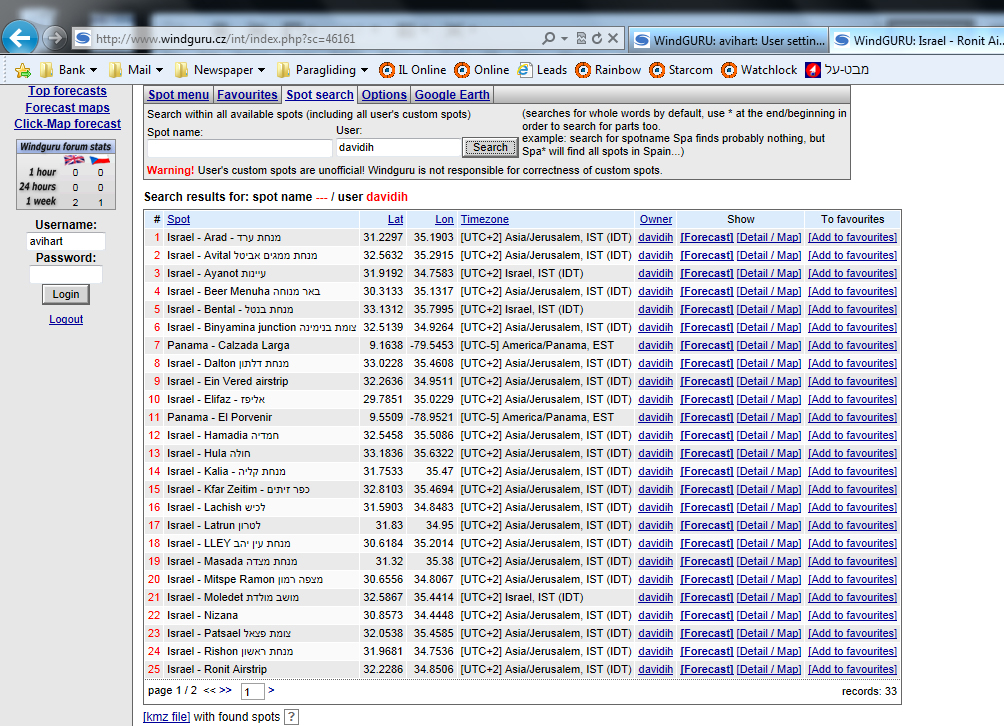1004x726 pixels.
Task: Expand the Paragliding bookmarks folder
Action: point(323,70)
